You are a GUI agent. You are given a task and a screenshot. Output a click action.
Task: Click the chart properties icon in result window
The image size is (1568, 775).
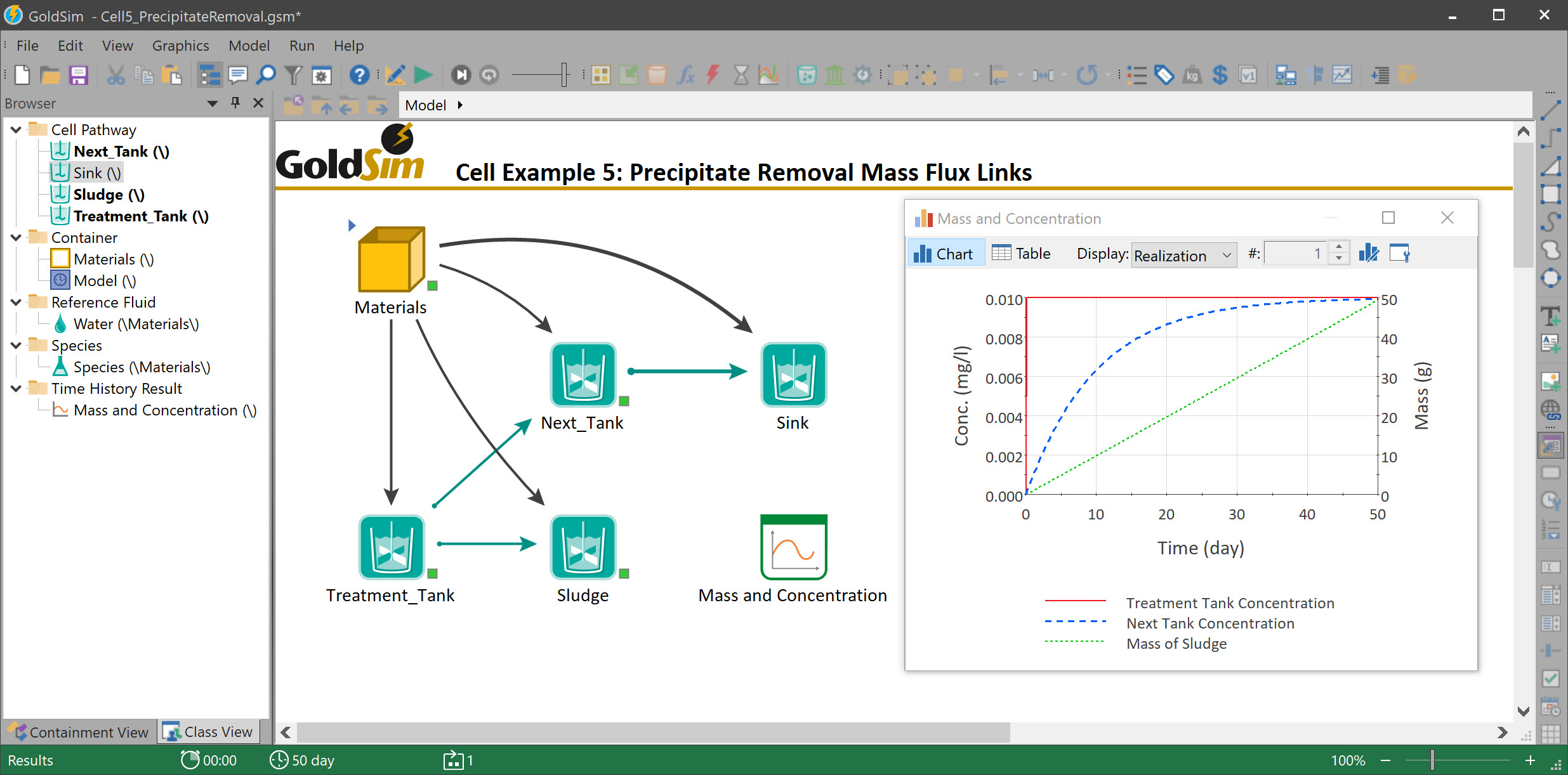(x=1399, y=254)
